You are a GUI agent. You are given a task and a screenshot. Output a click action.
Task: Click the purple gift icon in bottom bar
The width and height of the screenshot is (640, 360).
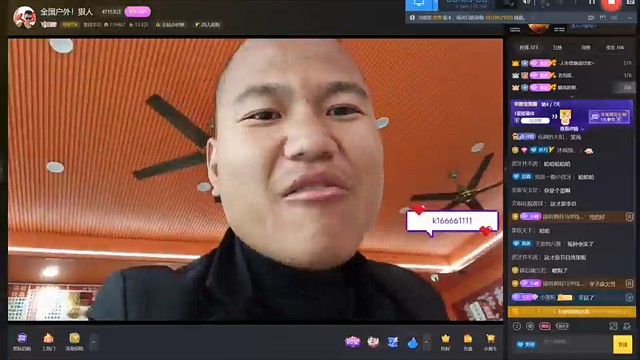(353, 342)
